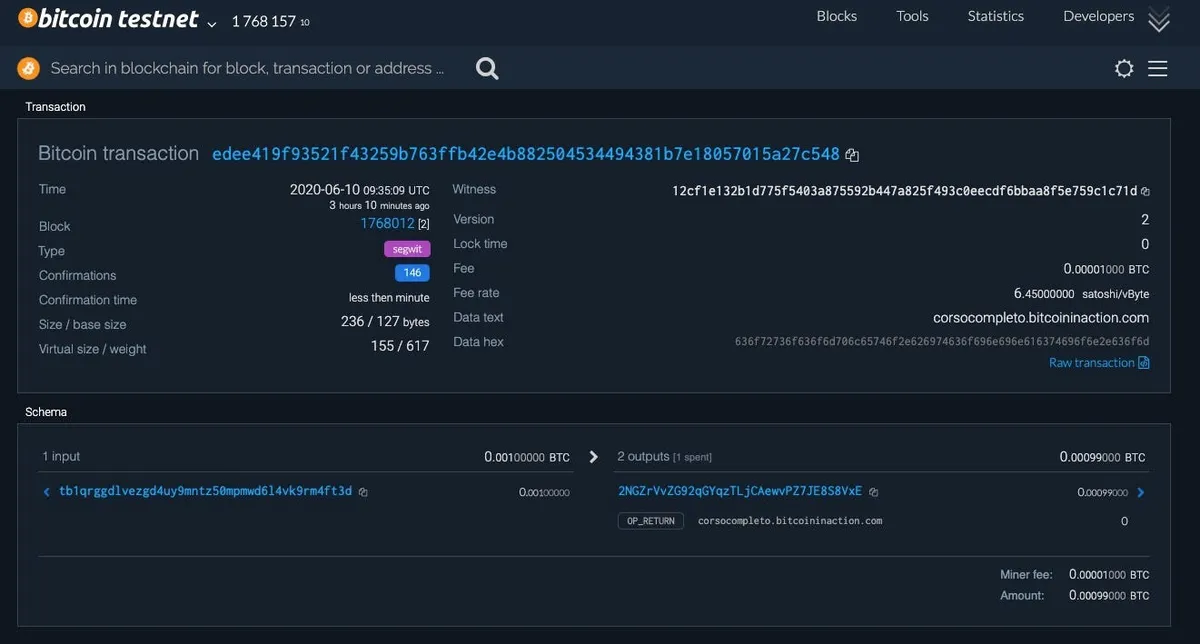This screenshot has height=644, width=1200.
Task: Open the settings gear icon
Action: [x=1124, y=68]
